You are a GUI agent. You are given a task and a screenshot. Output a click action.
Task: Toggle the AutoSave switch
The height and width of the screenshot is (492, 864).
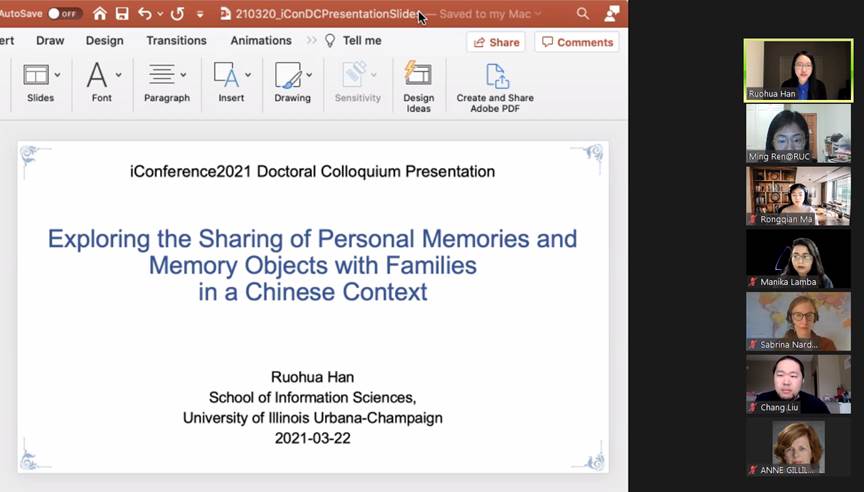(64, 14)
